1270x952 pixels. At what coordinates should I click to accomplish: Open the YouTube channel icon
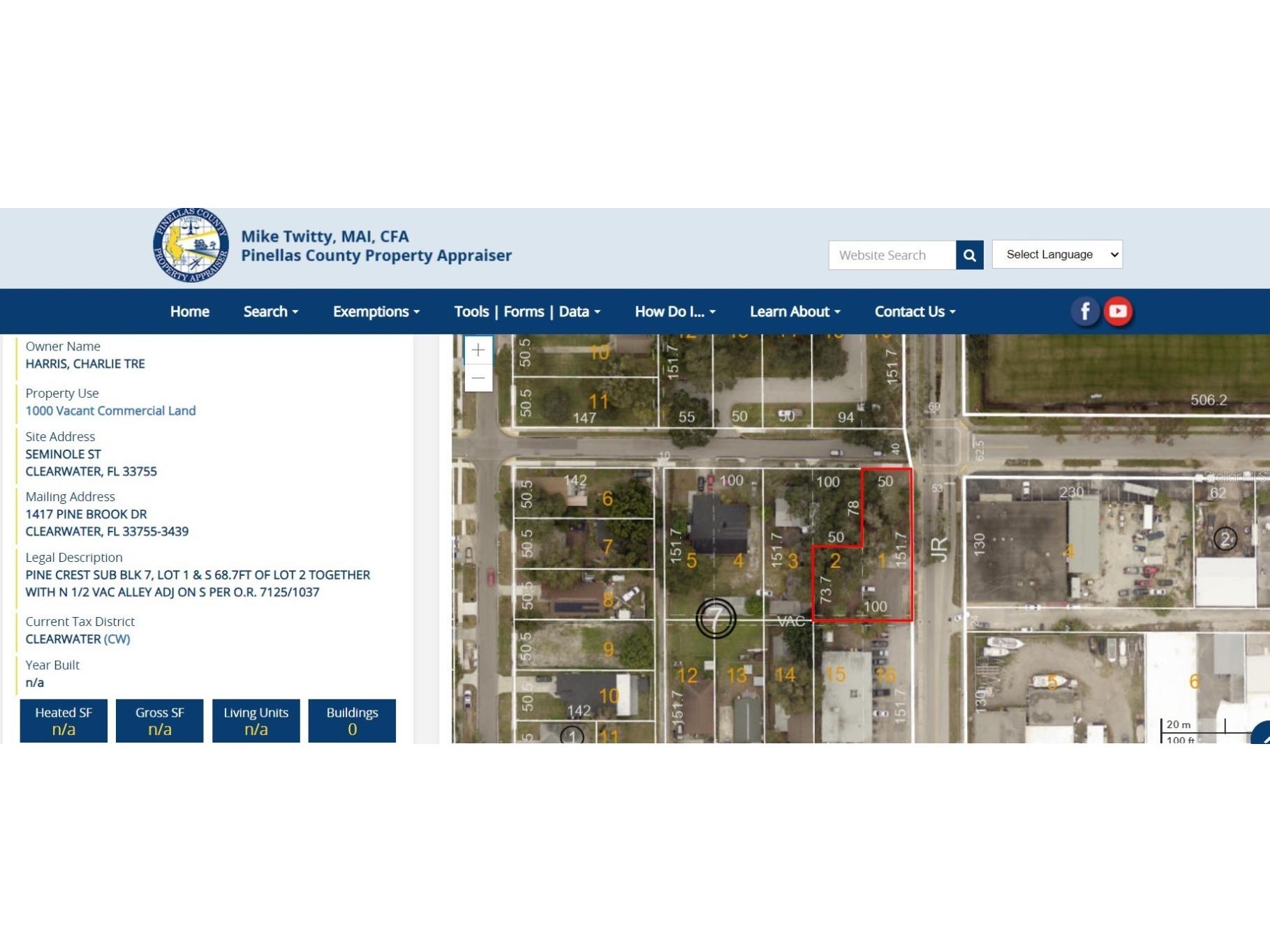1118,311
